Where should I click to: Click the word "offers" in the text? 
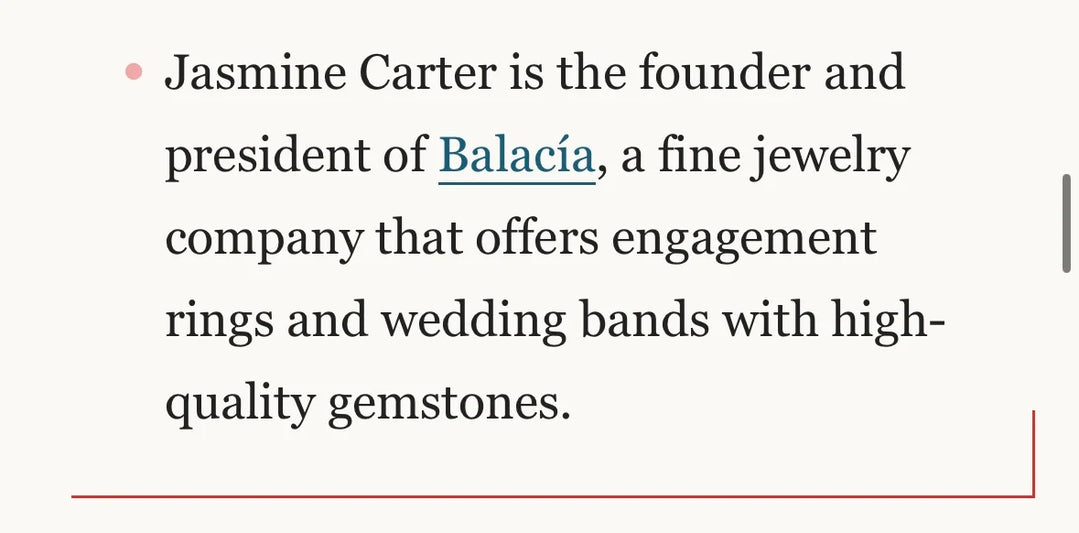pyautogui.click(x=537, y=237)
